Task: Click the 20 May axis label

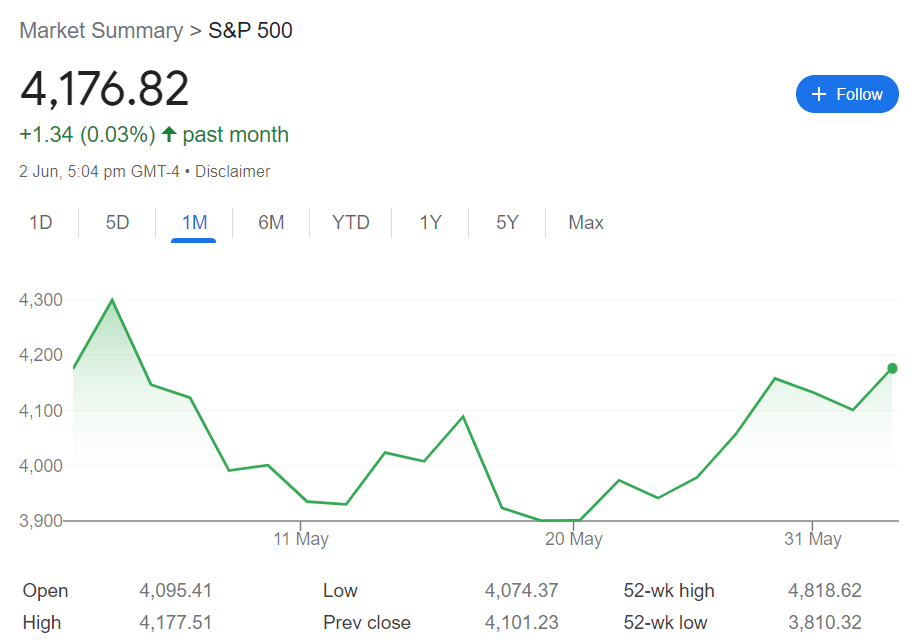Action: (x=575, y=539)
